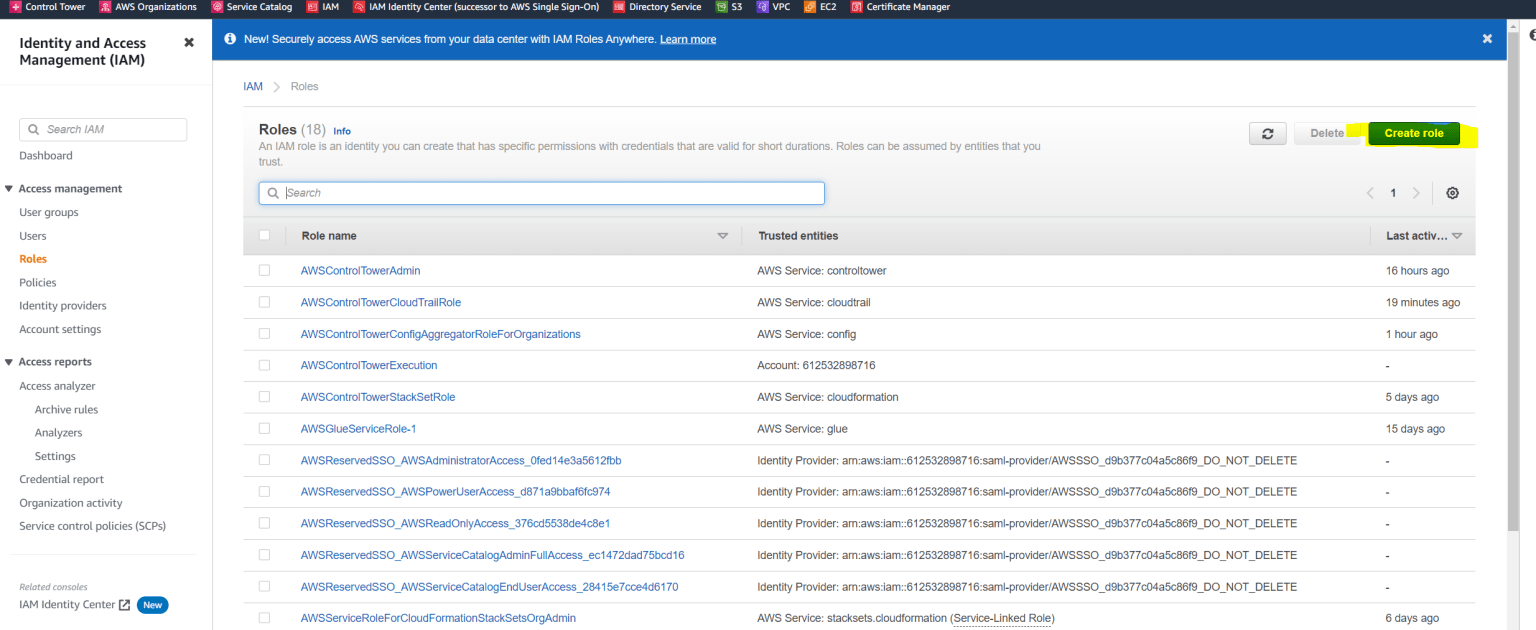Viewport: 1536px width, 630px height.
Task: Open the Control Tower bookmark
Action: click(48, 7)
